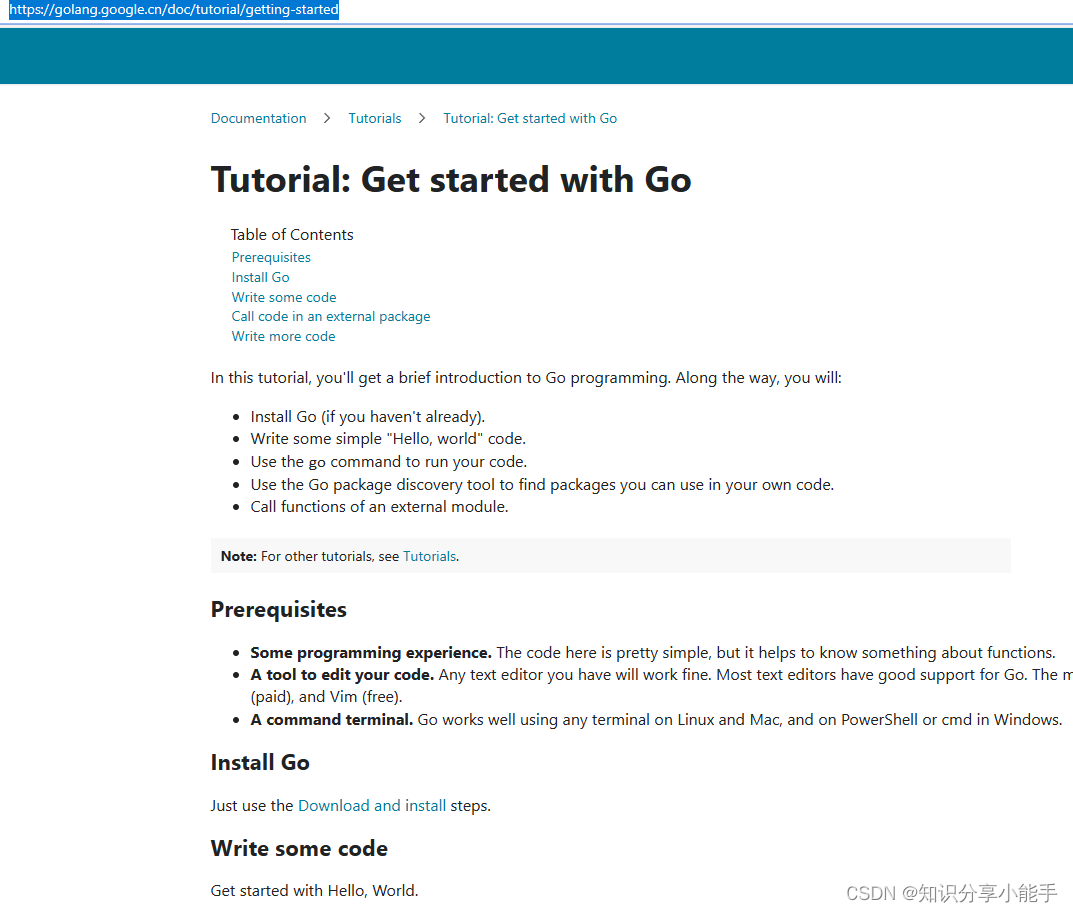This screenshot has height=912, width=1073.
Task: Click the 'Tutorial: Get started with Go' page title
Action: click(x=451, y=180)
